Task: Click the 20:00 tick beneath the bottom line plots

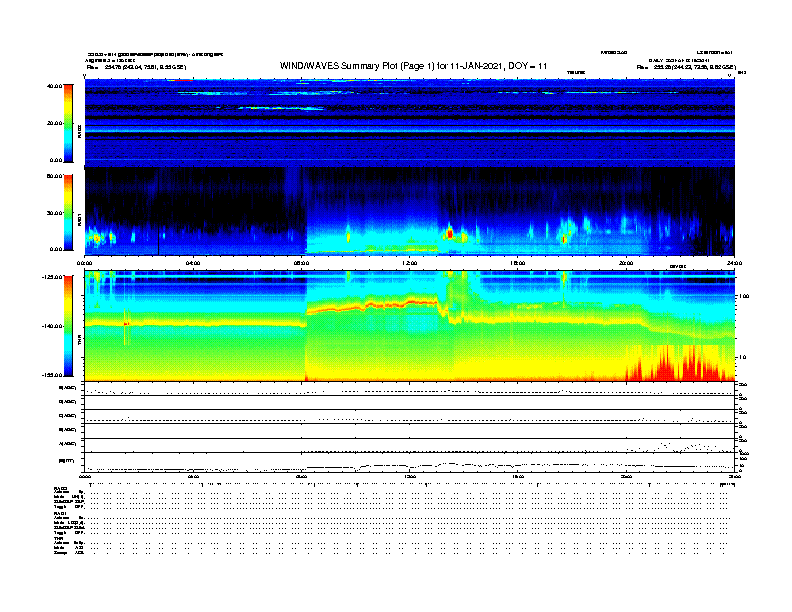Action: pyautogui.click(x=626, y=476)
